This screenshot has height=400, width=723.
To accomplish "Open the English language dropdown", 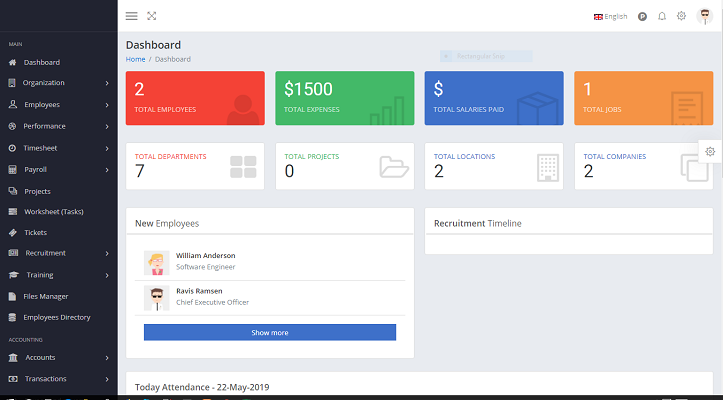I will pos(610,16).
